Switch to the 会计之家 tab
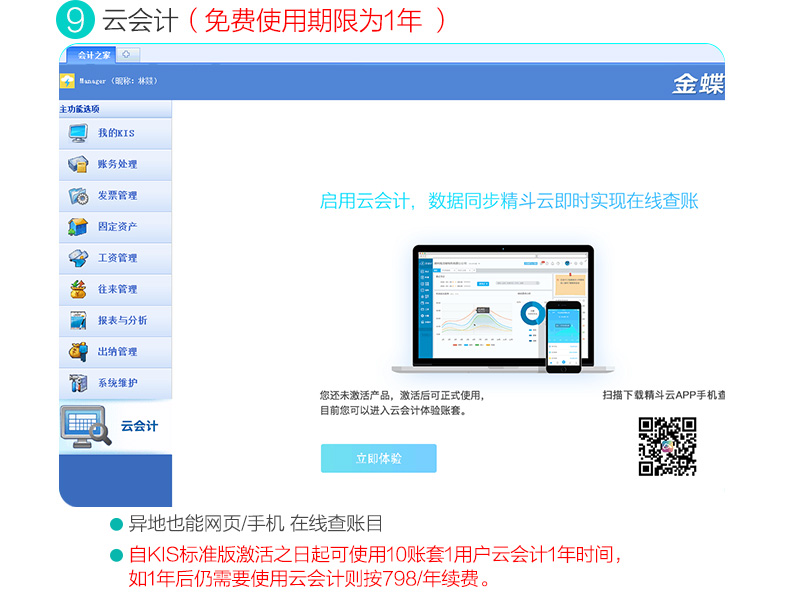 pos(93,55)
